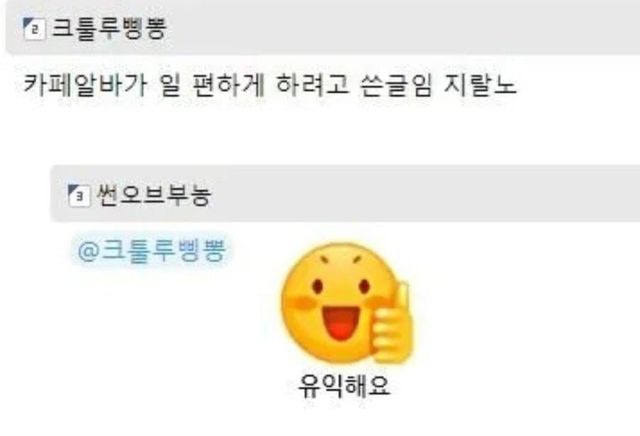Click the word 편하게 in the comment
Viewport: 640px width, 436px height.
click(x=229, y=85)
